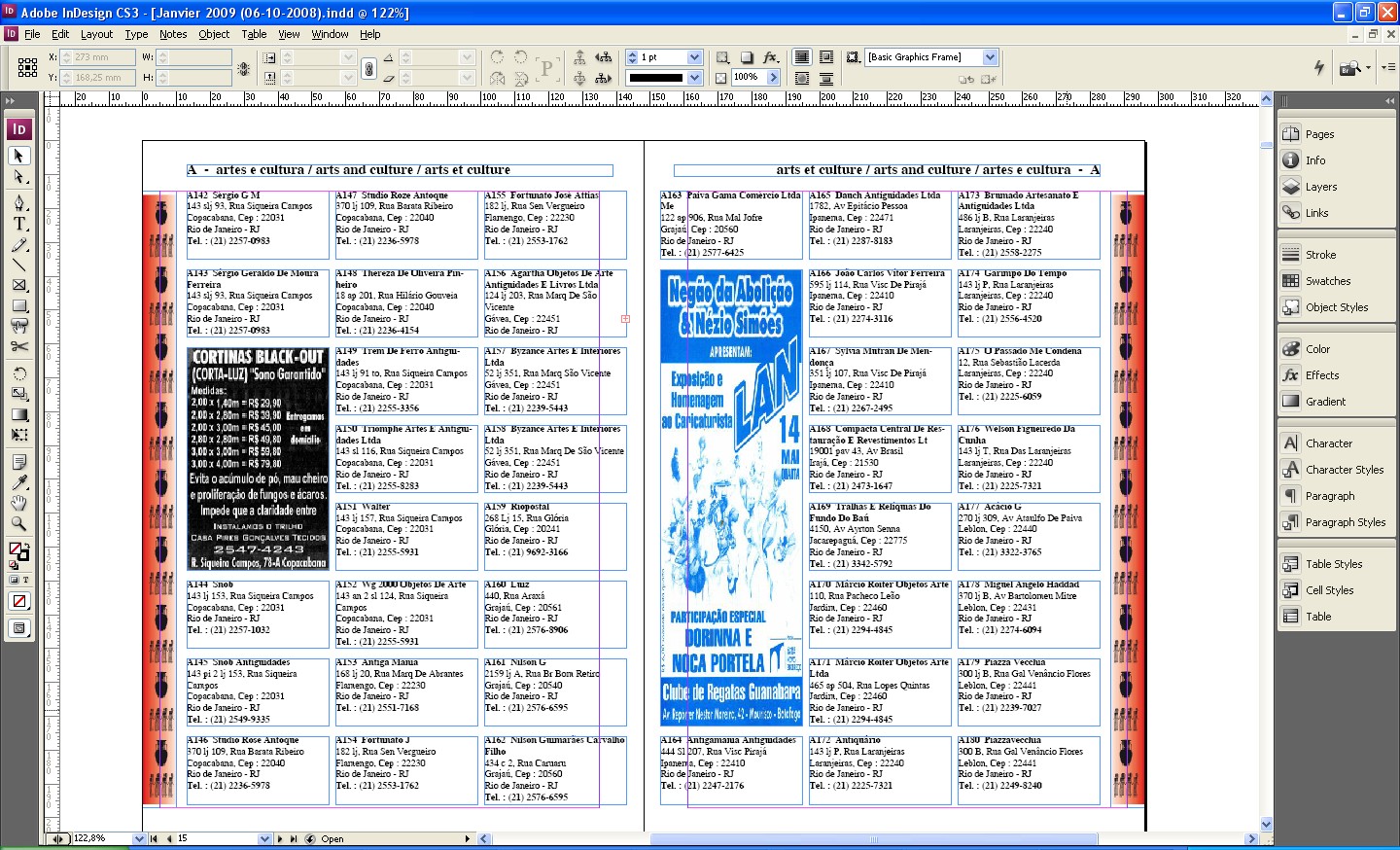The height and width of the screenshot is (850, 1400).
Task: Click the drop shadow icon
Action: (x=747, y=57)
